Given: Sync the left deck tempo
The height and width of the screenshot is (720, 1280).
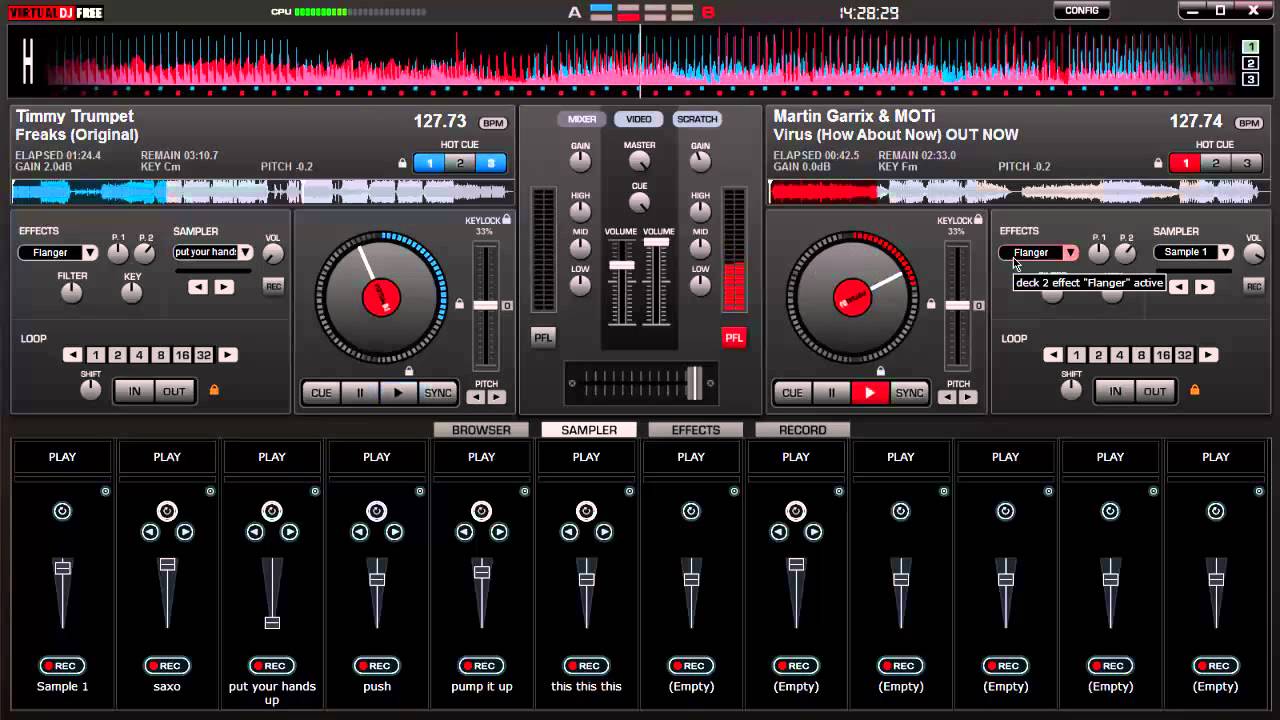Looking at the screenshot, I should click(438, 393).
